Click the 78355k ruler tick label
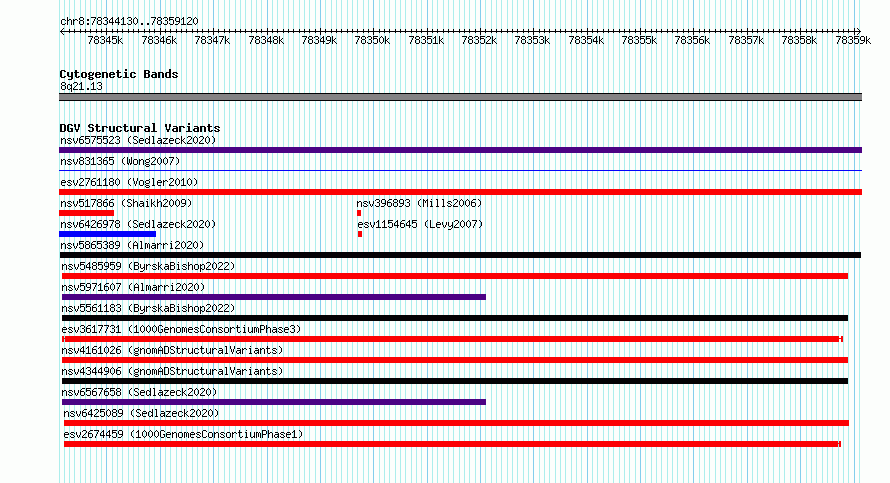Image resolution: width=890 pixels, height=483 pixels. (x=639, y=40)
